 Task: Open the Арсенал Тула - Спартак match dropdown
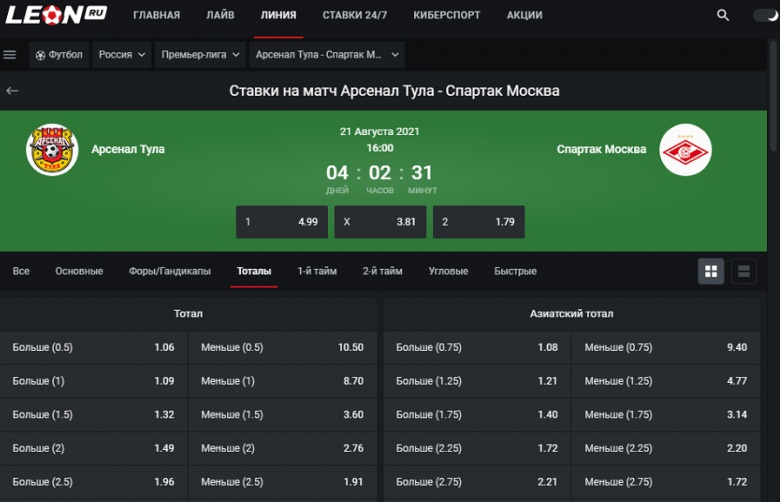326,55
